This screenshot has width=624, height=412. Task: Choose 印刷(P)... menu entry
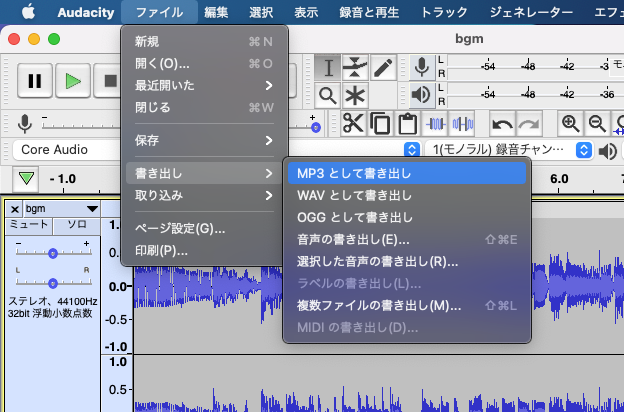pos(204,250)
